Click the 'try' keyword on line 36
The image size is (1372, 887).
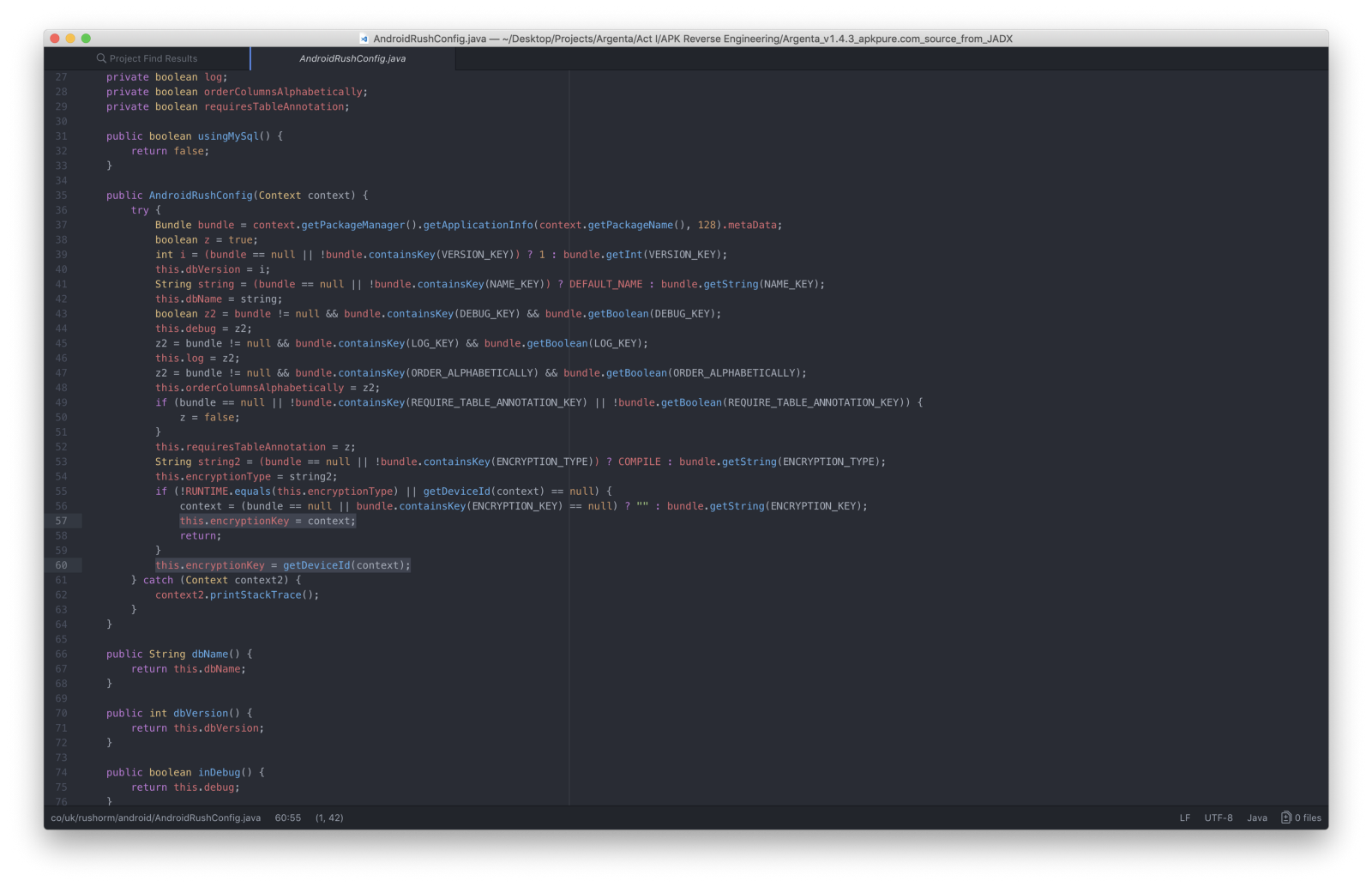140,210
